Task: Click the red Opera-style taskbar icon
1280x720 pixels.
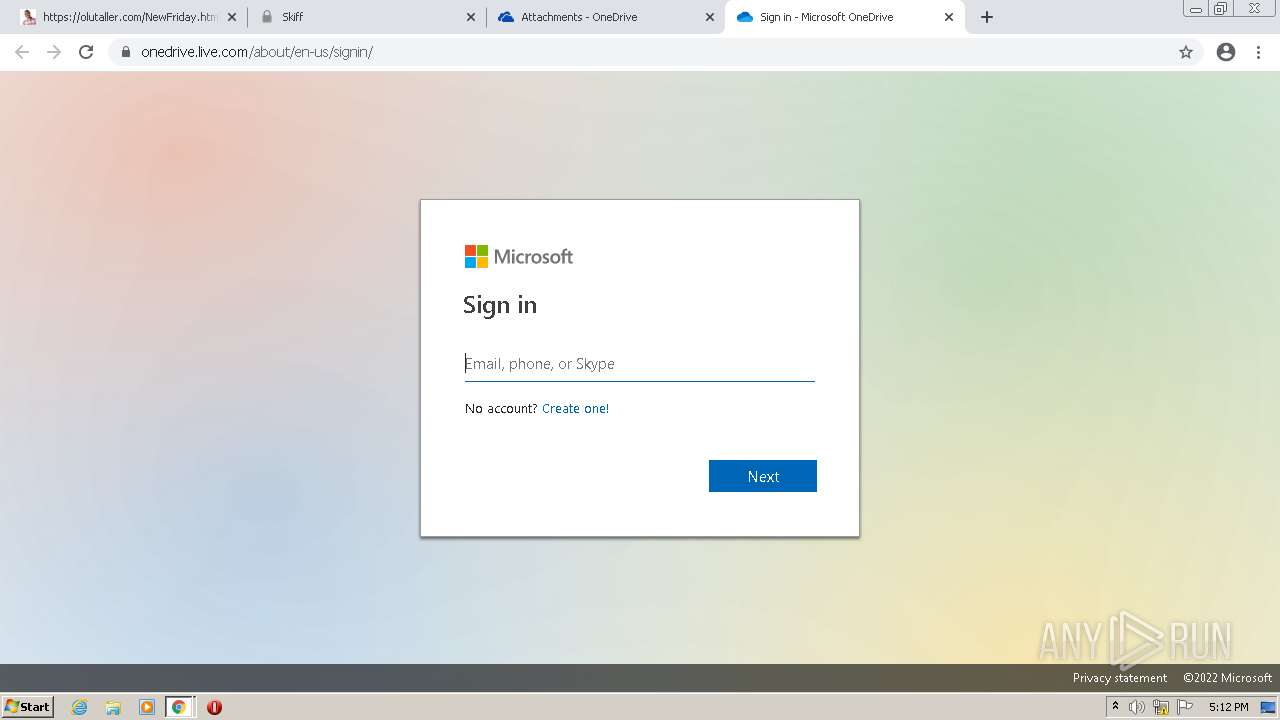Action: pos(214,707)
